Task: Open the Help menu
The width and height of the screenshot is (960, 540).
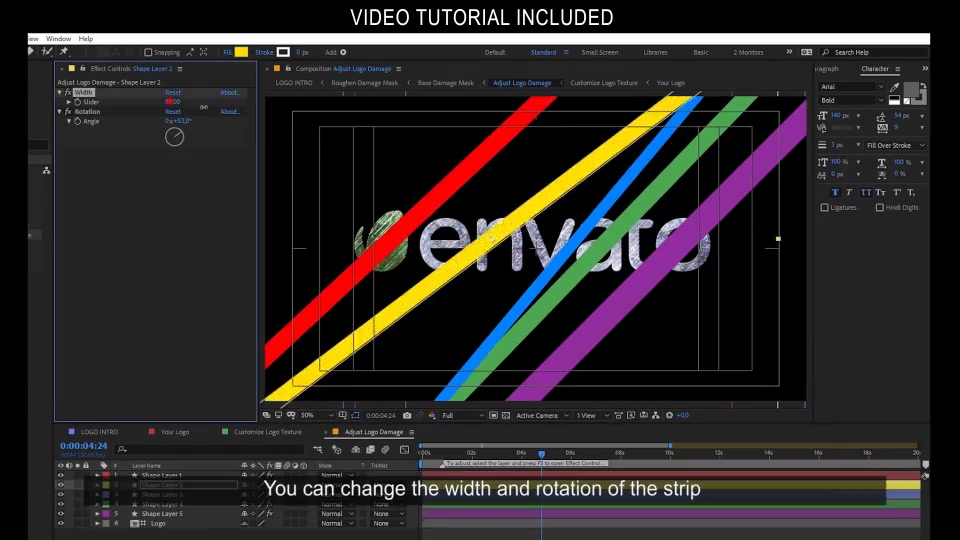Action: 86,39
